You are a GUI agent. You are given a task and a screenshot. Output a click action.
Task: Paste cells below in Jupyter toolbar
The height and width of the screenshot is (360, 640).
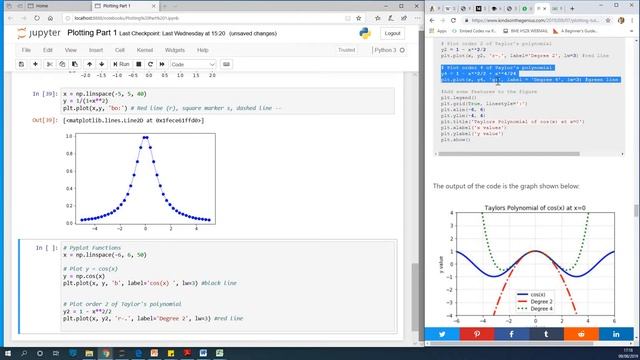click(75, 64)
